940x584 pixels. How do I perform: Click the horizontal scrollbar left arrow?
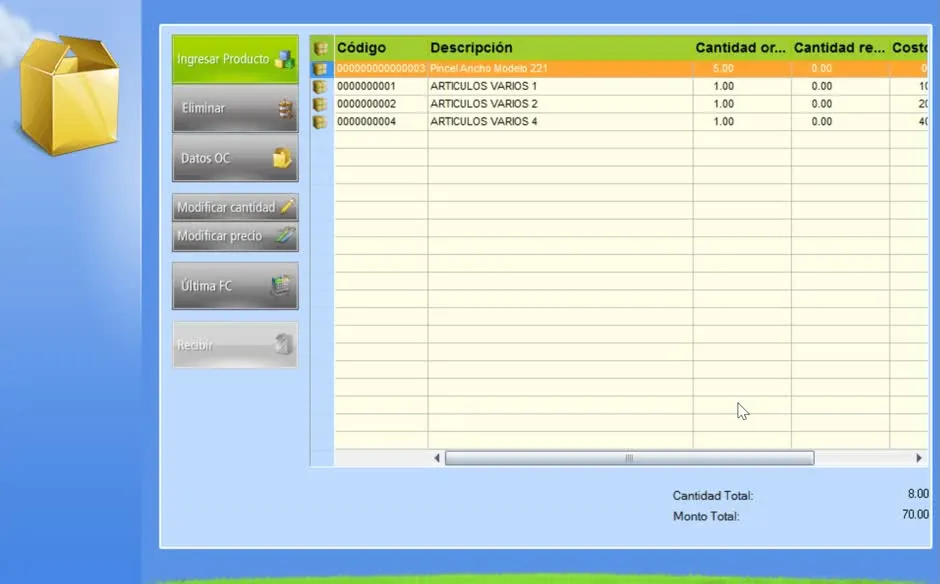pyautogui.click(x=437, y=458)
